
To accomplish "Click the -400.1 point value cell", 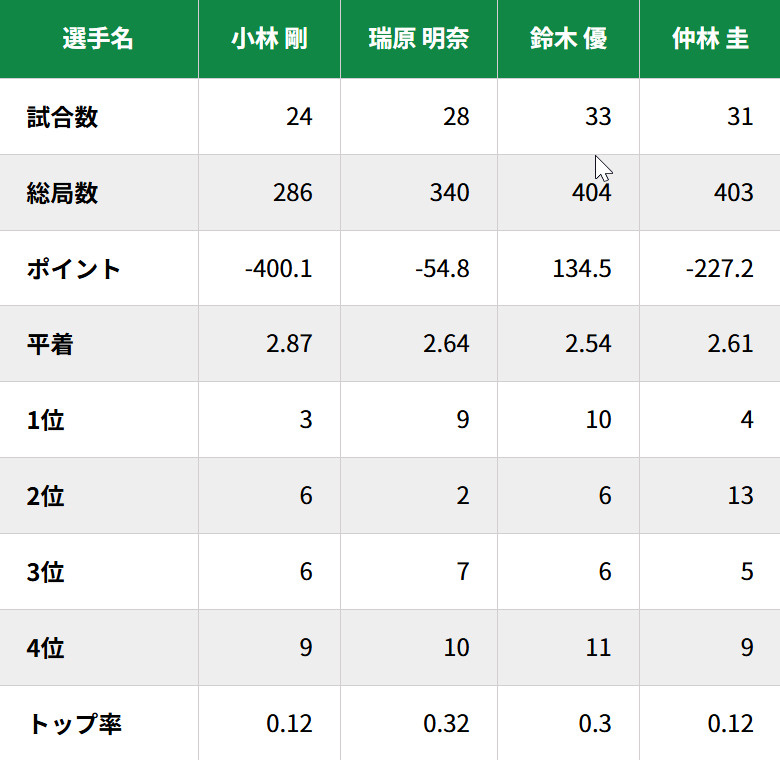I will point(278,269).
